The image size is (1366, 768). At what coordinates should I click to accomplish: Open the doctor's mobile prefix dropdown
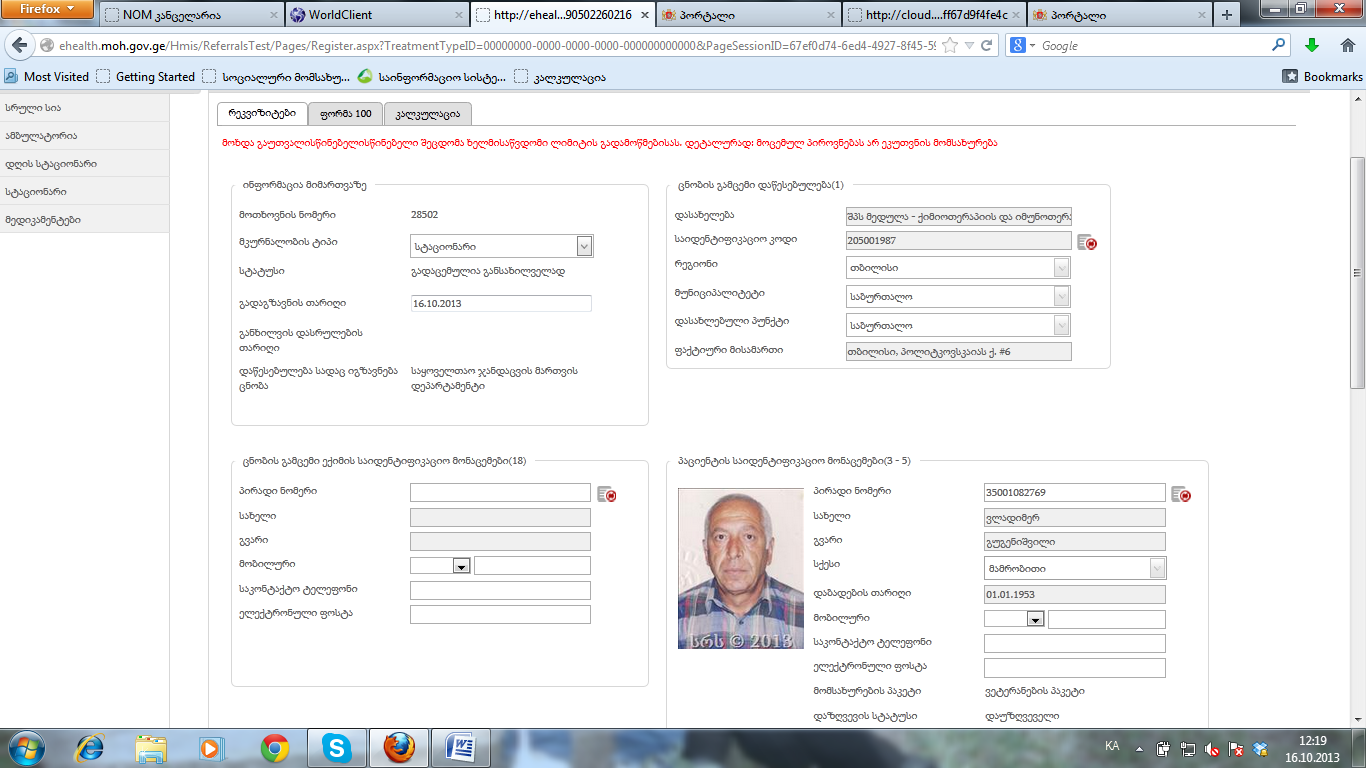tap(461, 566)
